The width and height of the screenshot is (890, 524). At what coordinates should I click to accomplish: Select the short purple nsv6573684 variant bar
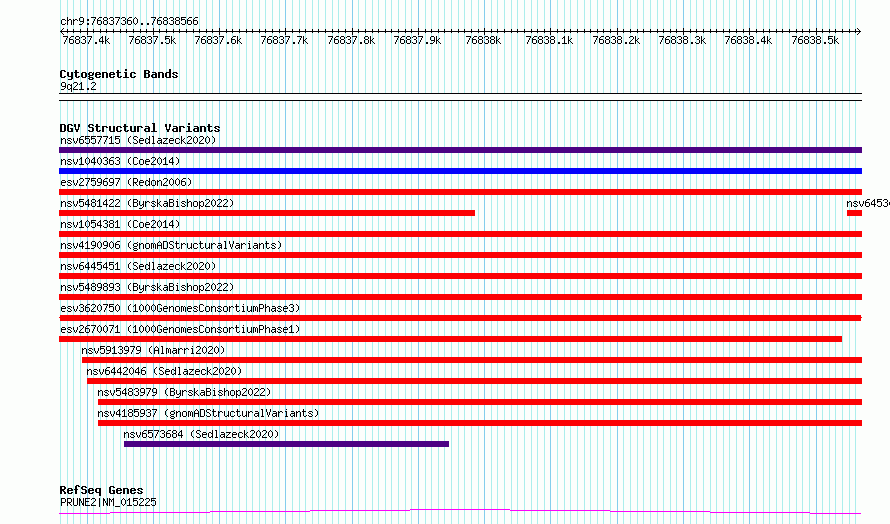286,444
